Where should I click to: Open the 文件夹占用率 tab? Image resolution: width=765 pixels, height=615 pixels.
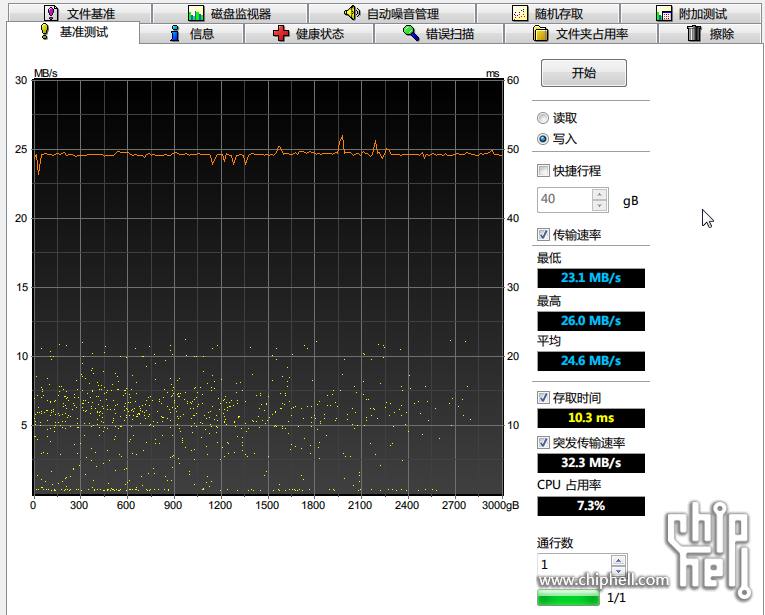coord(581,34)
